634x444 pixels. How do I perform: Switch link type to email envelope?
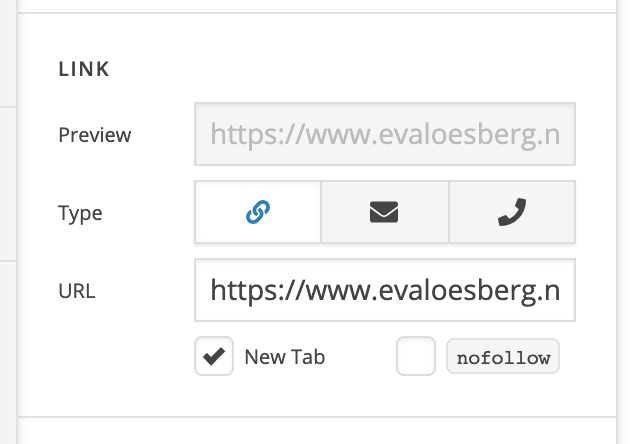pos(385,212)
